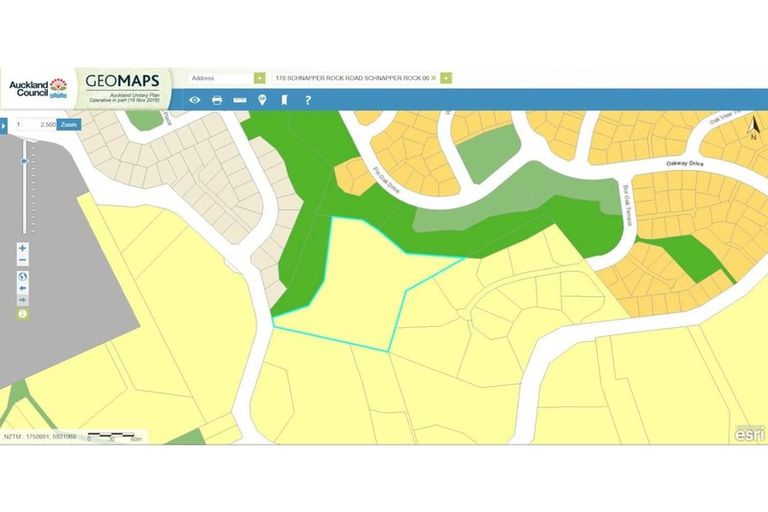Click the zoom level slider handle

24,160
